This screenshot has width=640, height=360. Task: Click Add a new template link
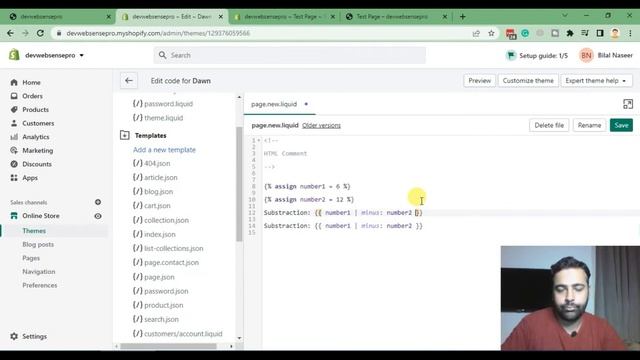164,150
